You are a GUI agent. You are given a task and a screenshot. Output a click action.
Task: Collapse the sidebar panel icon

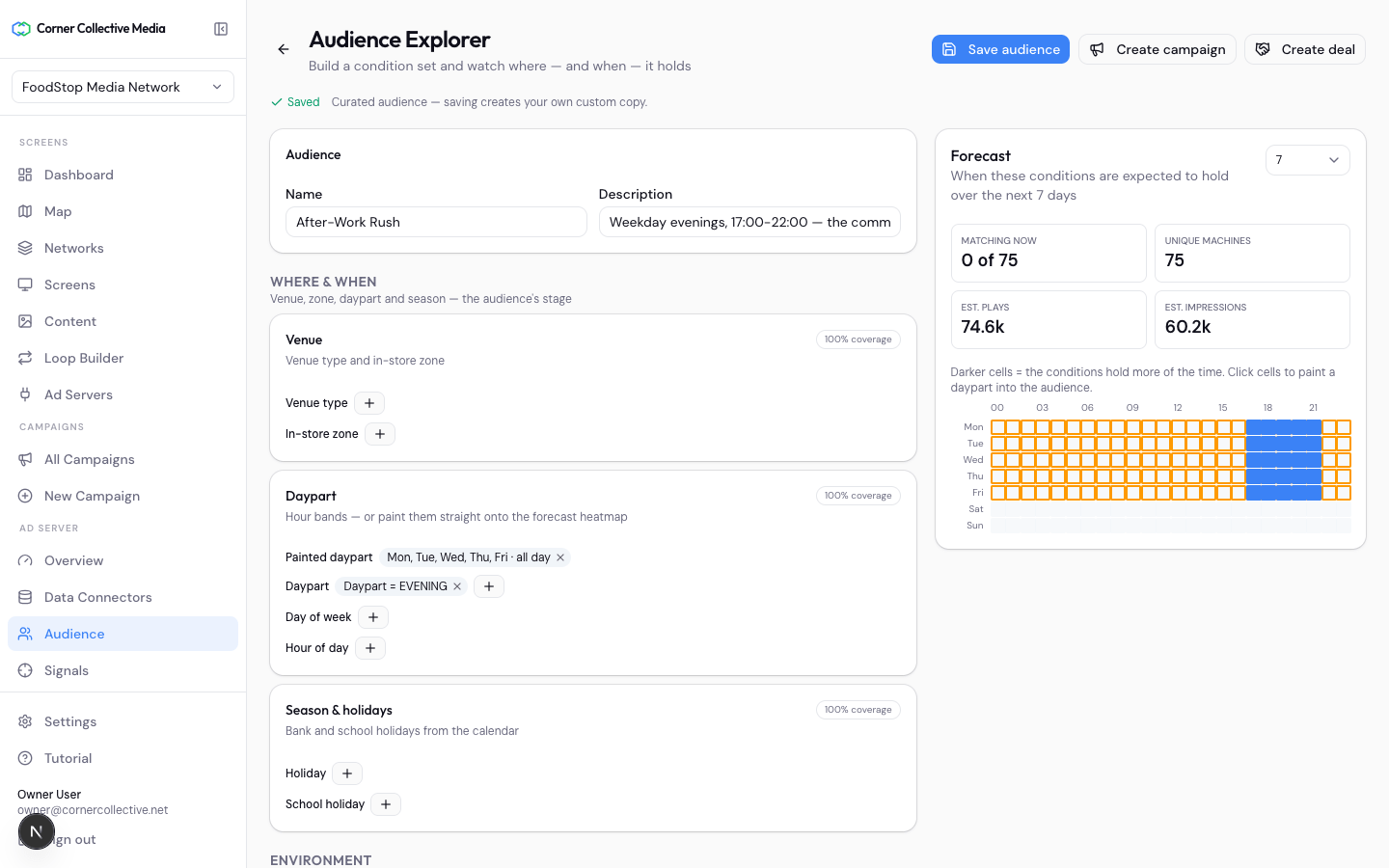point(221,29)
